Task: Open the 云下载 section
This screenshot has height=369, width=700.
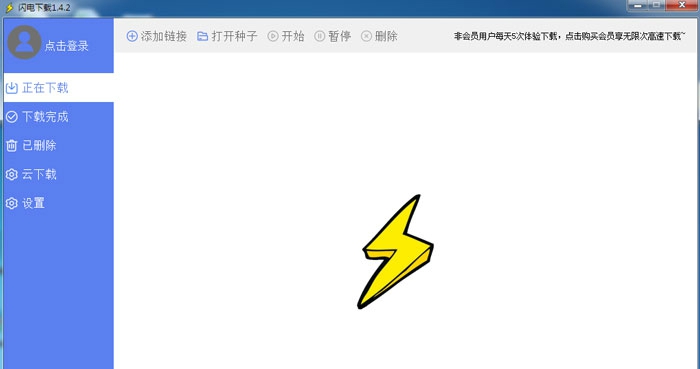Action: (x=58, y=174)
